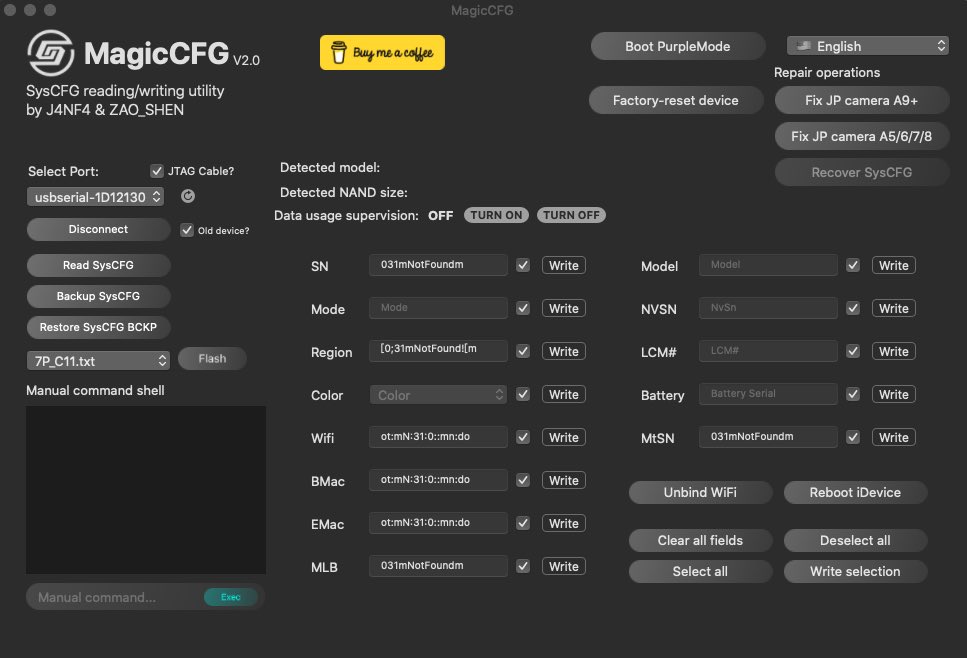Click the NvSn input field
967x658 pixels.
point(768,308)
